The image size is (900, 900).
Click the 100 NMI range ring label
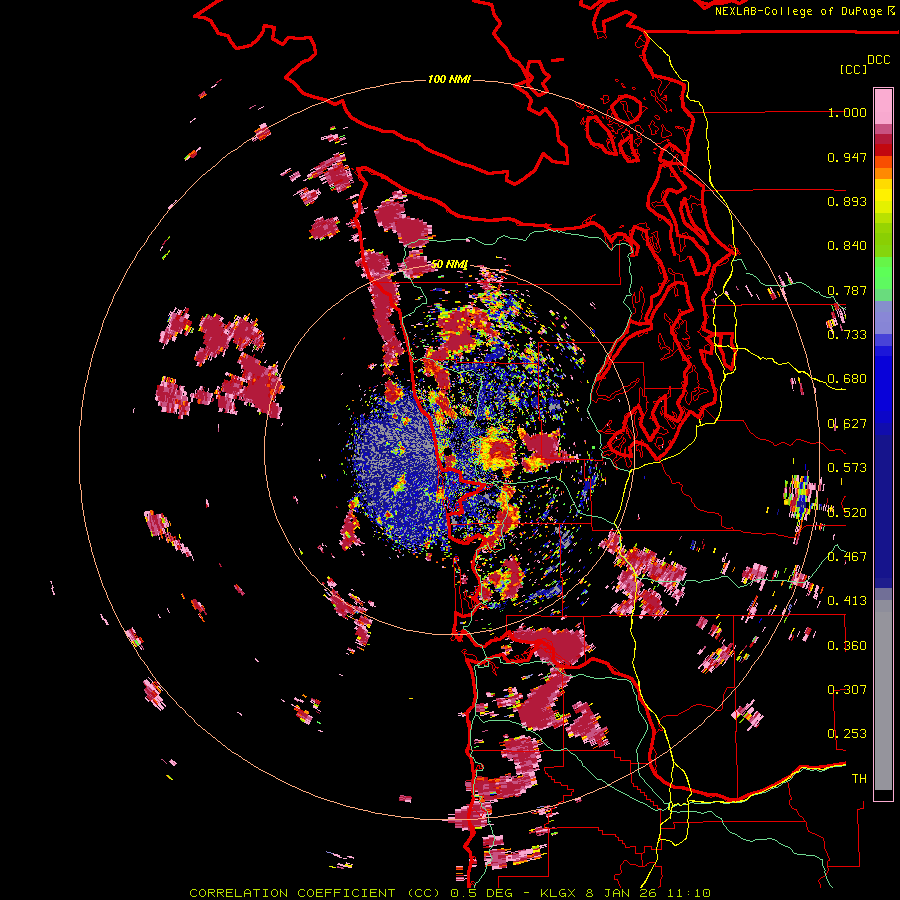(x=449, y=79)
